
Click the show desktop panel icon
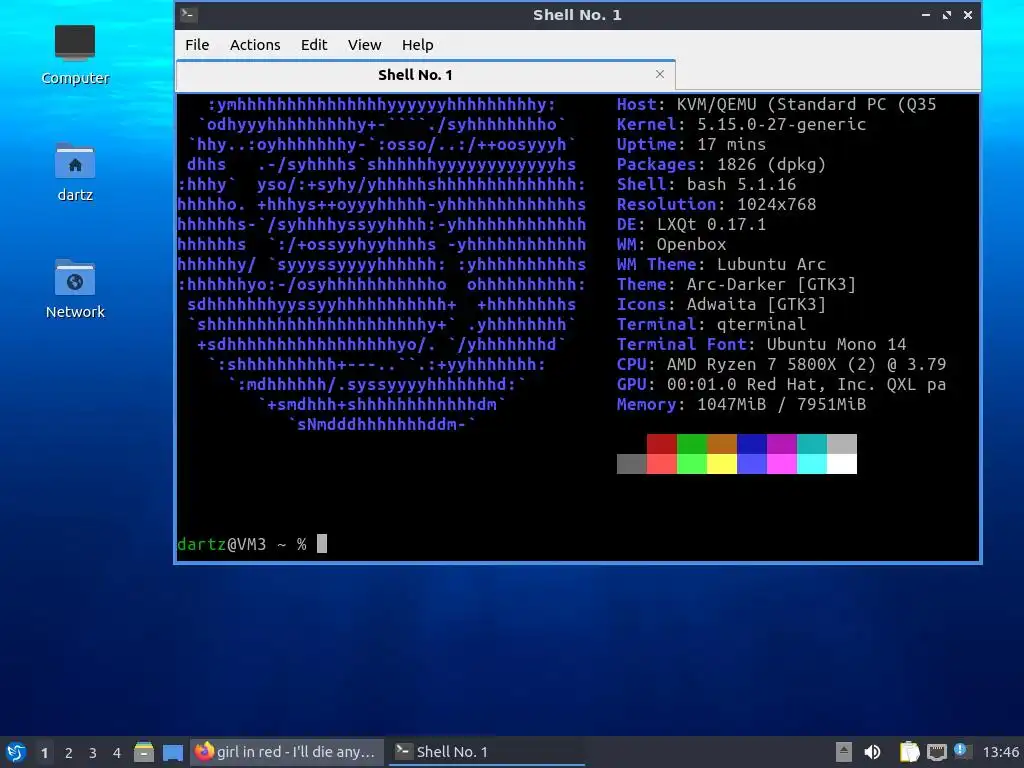click(172, 752)
